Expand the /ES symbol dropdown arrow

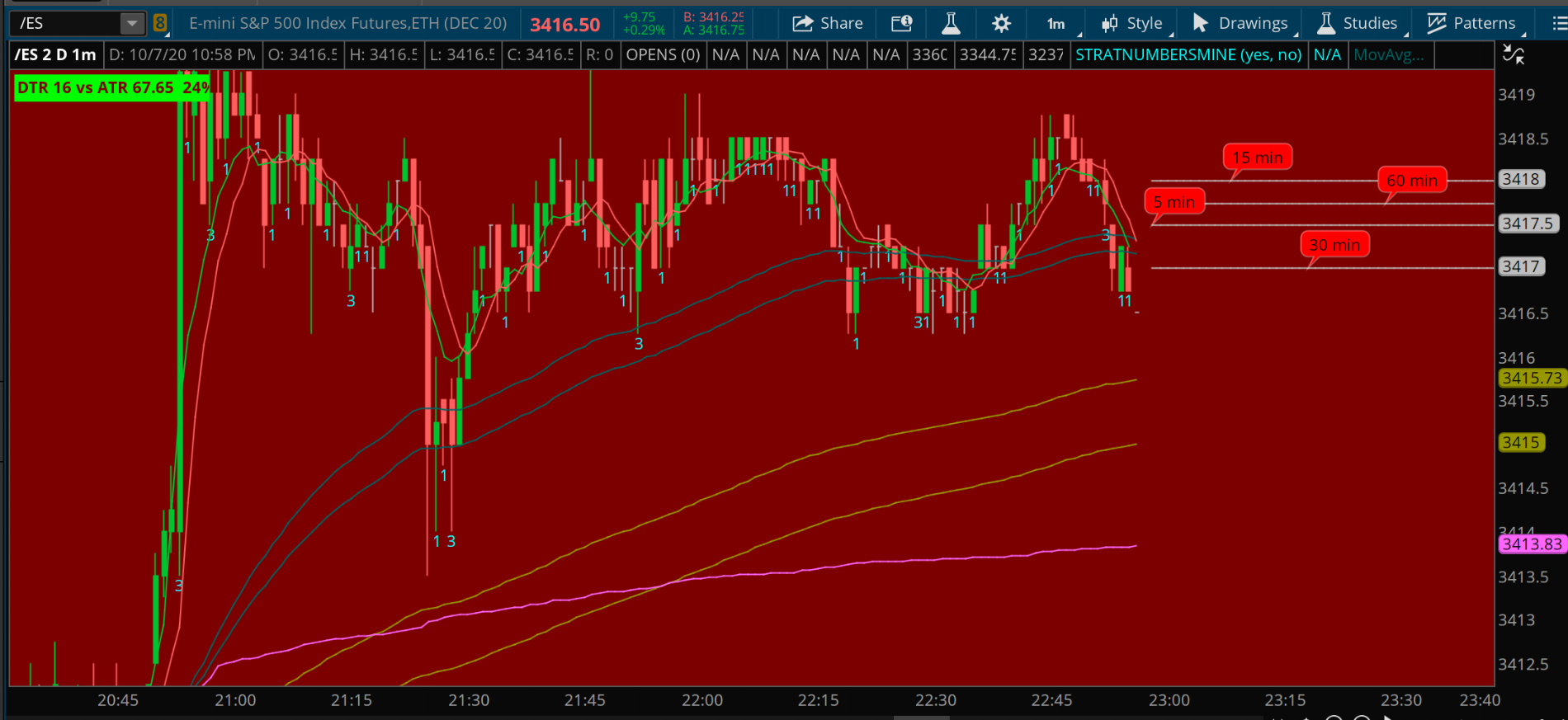(x=131, y=23)
